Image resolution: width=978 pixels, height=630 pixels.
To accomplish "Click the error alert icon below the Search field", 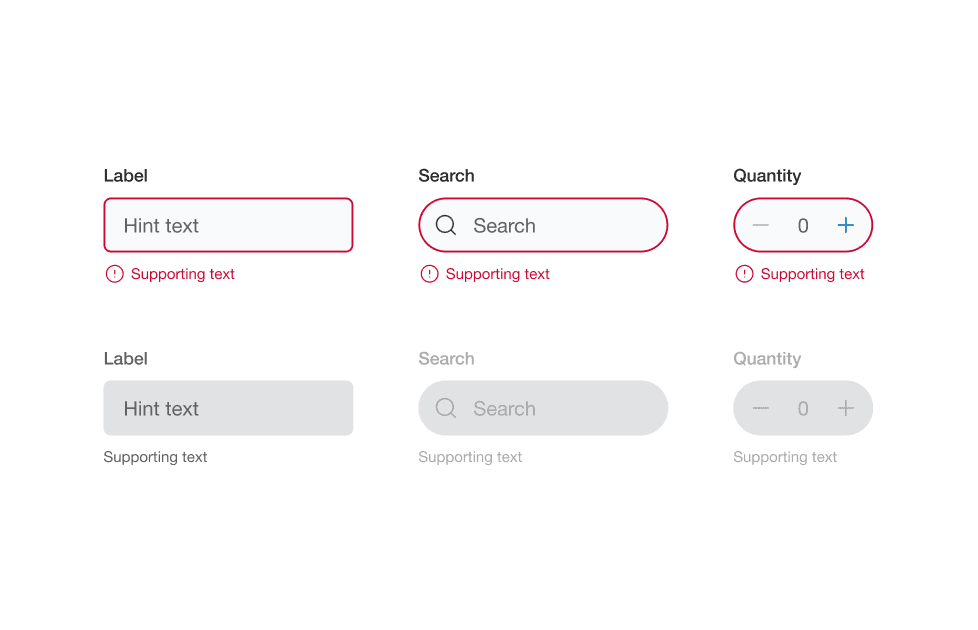I will click(428, 273).
